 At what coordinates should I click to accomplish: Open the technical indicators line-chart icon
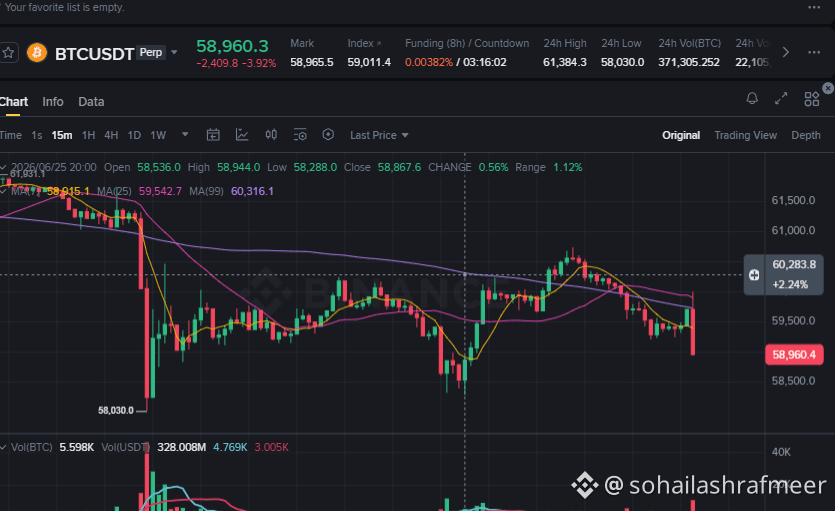(x=242, y=135)
